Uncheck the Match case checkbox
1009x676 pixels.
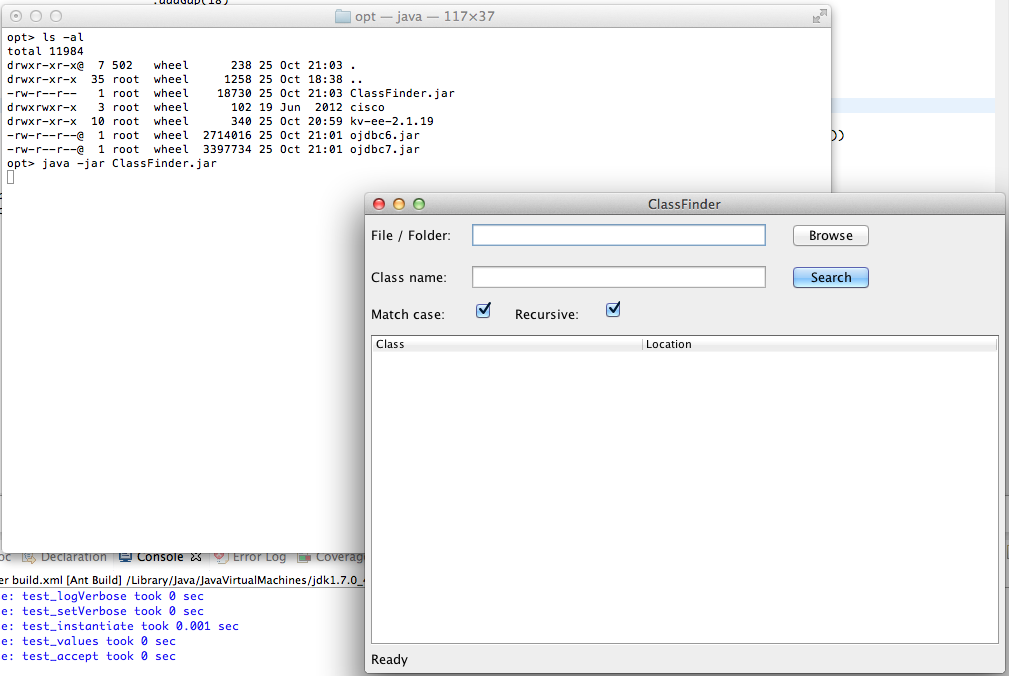coord(483,311)
